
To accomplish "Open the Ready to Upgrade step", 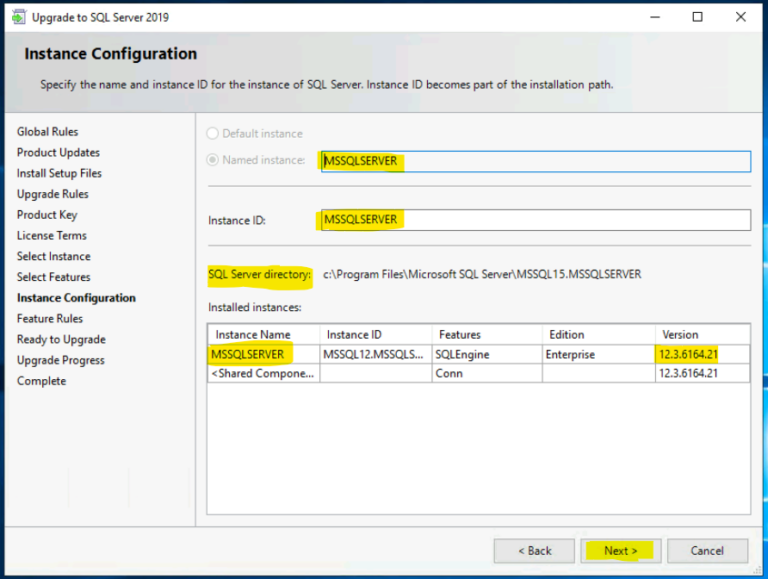I will [61, 340].
